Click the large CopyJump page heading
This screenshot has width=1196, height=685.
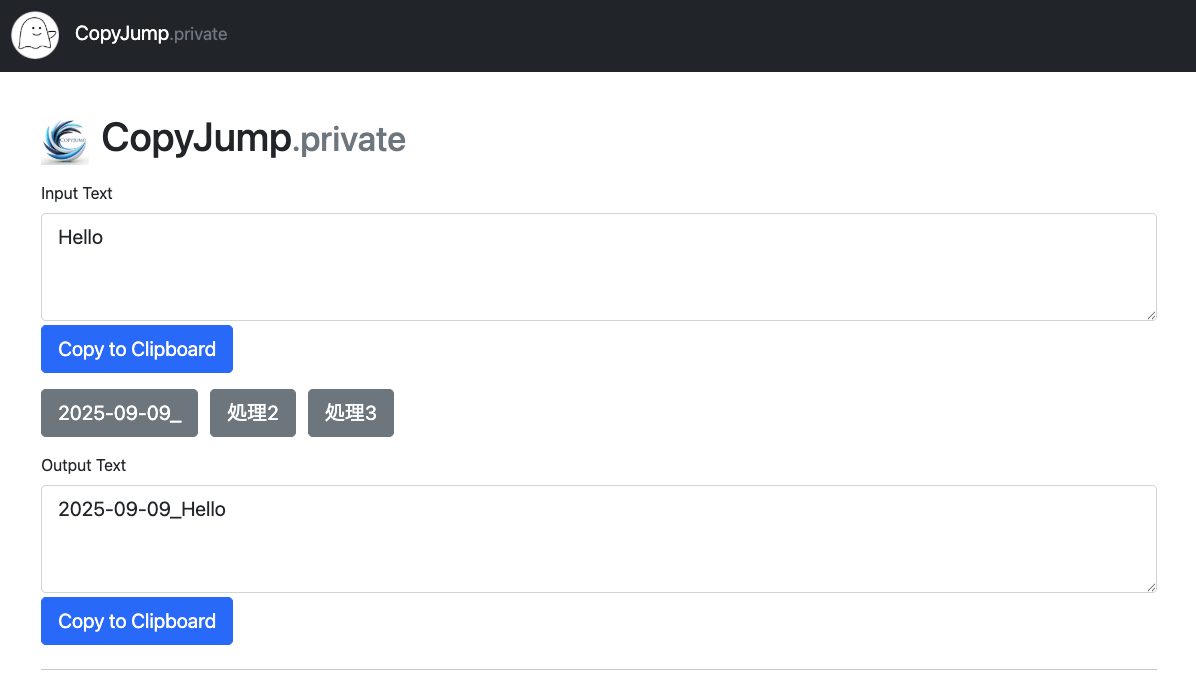[x=196, y=138]
